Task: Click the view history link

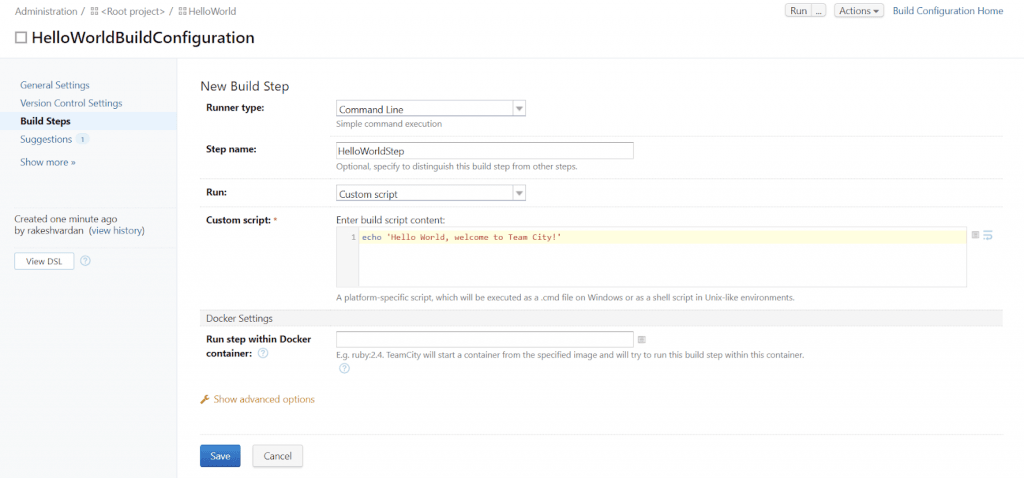Action: point(116,230)
